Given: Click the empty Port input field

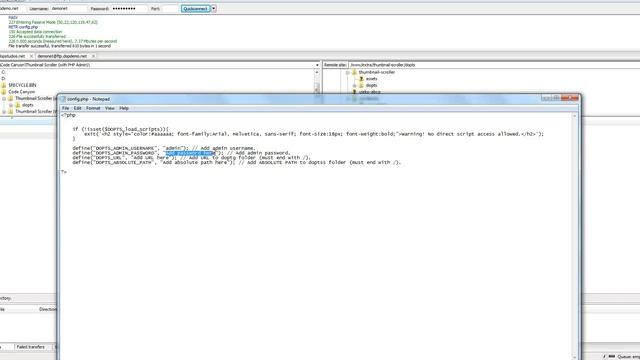Looking at the screenshot, I should point(171,9).
